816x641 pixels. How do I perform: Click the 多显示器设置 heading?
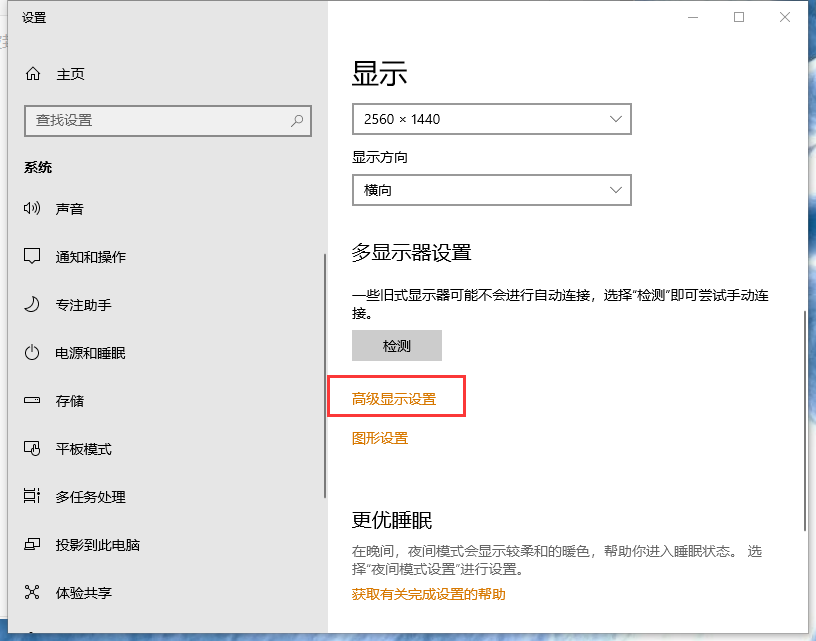pos(411,253)
